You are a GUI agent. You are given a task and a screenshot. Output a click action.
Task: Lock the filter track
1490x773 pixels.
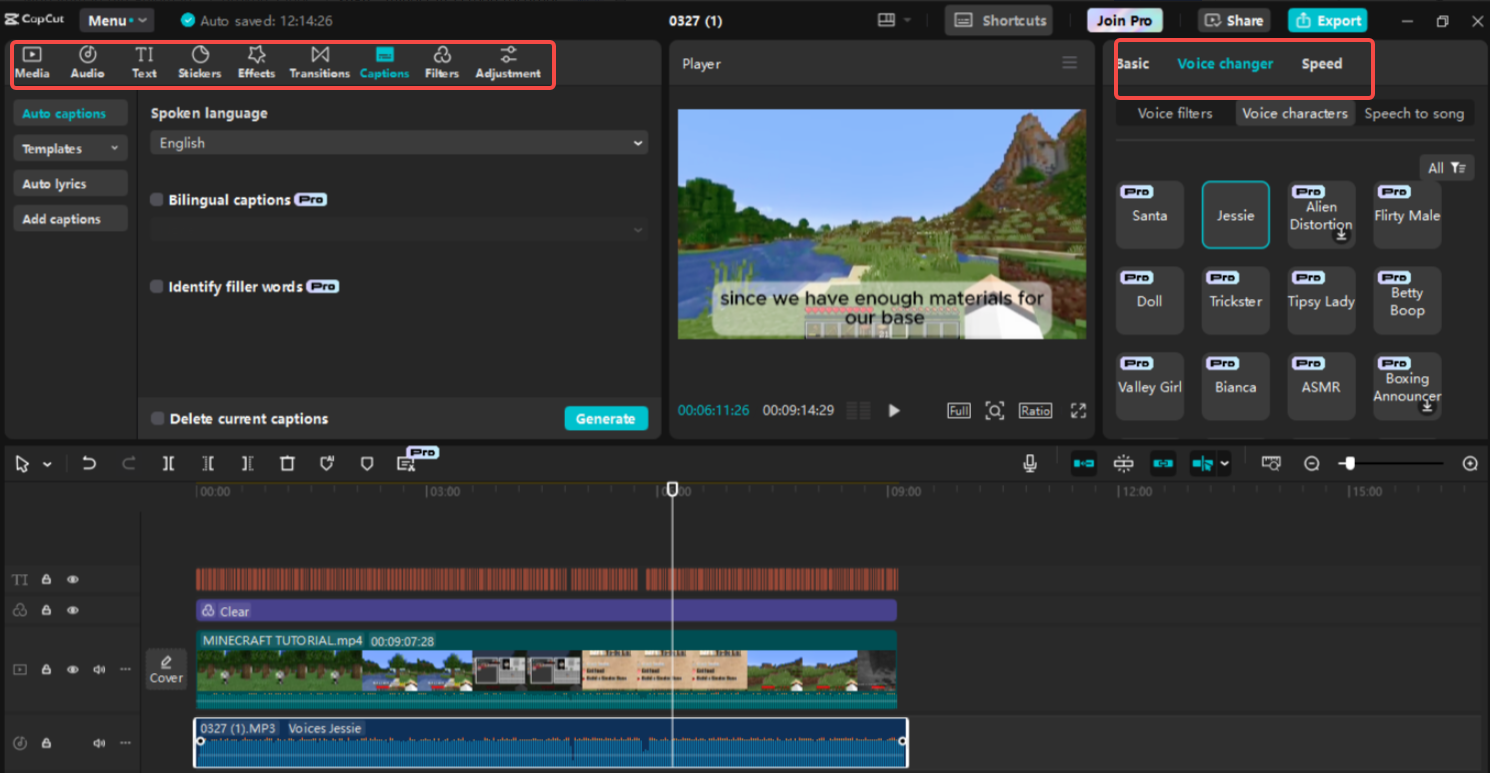pos(46,611)
